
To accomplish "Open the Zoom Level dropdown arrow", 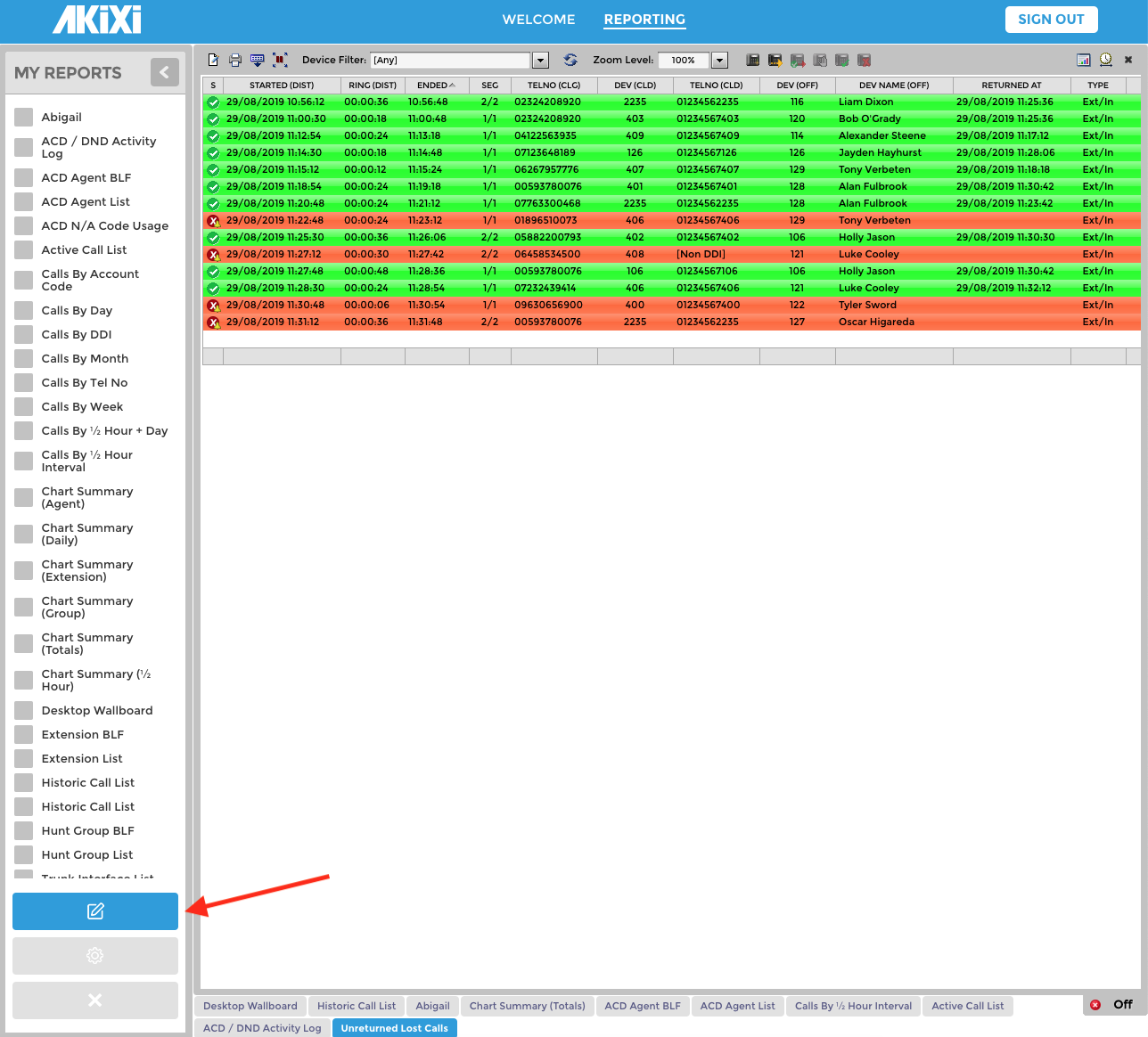I will [x=720, y=61].
